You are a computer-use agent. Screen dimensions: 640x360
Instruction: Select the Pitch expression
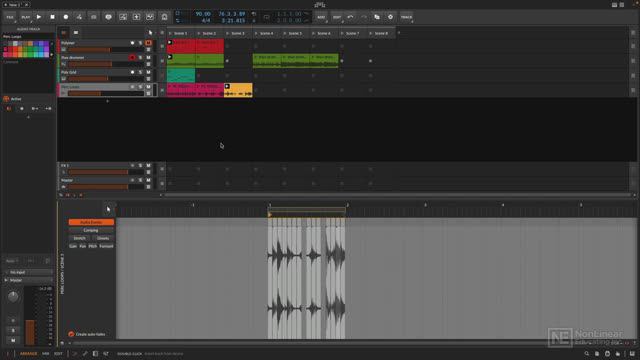[93, 246]
